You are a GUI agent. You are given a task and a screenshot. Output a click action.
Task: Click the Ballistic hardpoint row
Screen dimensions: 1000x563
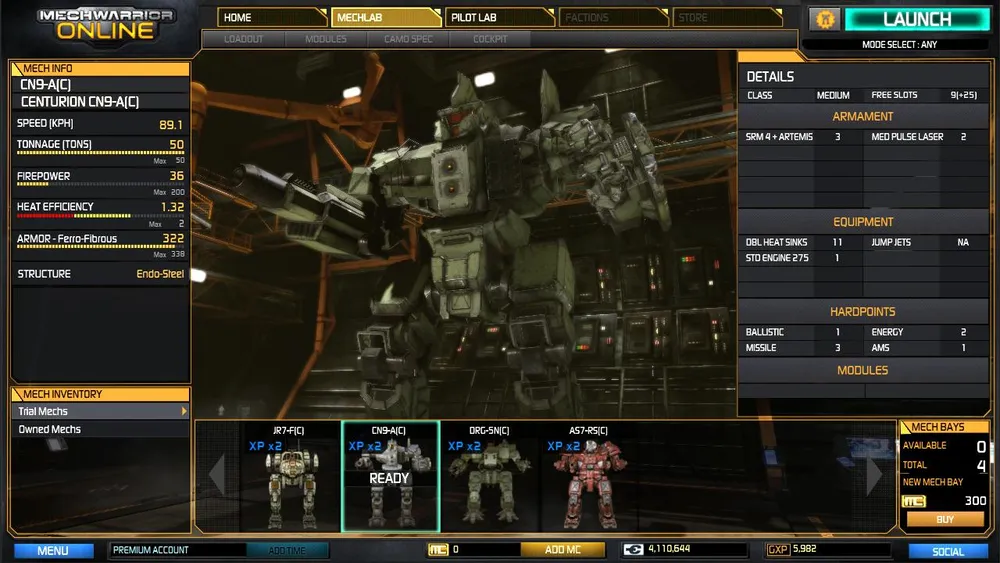click(800, 332)
